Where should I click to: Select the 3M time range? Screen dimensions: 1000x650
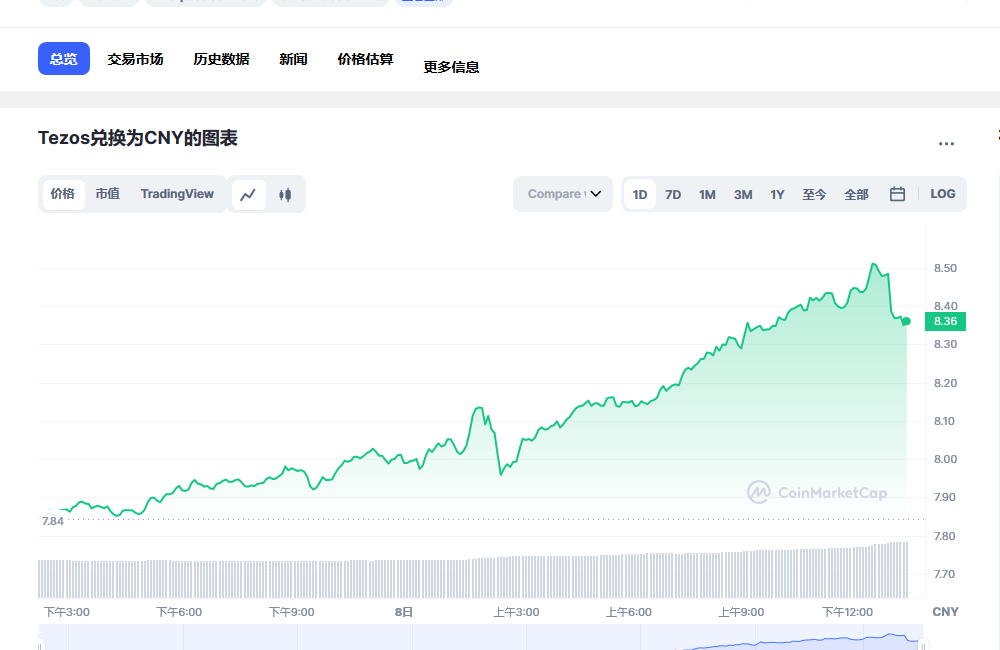743,195
